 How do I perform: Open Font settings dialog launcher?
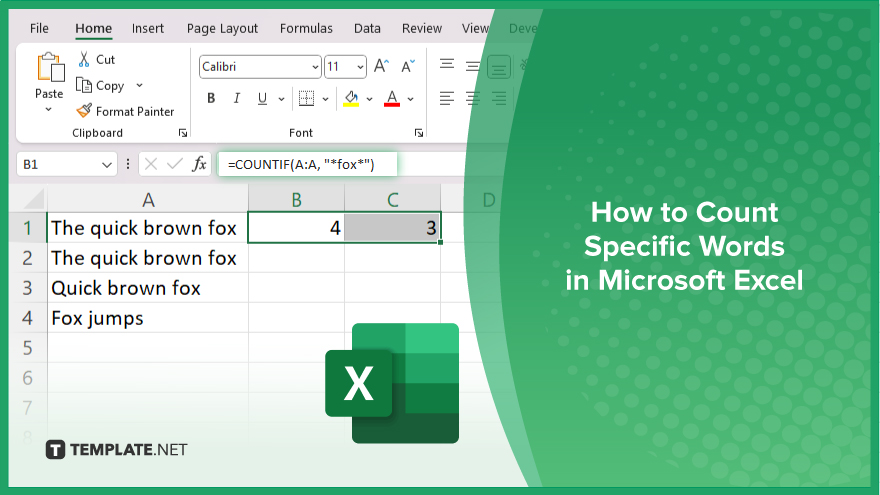pos(419,133)
